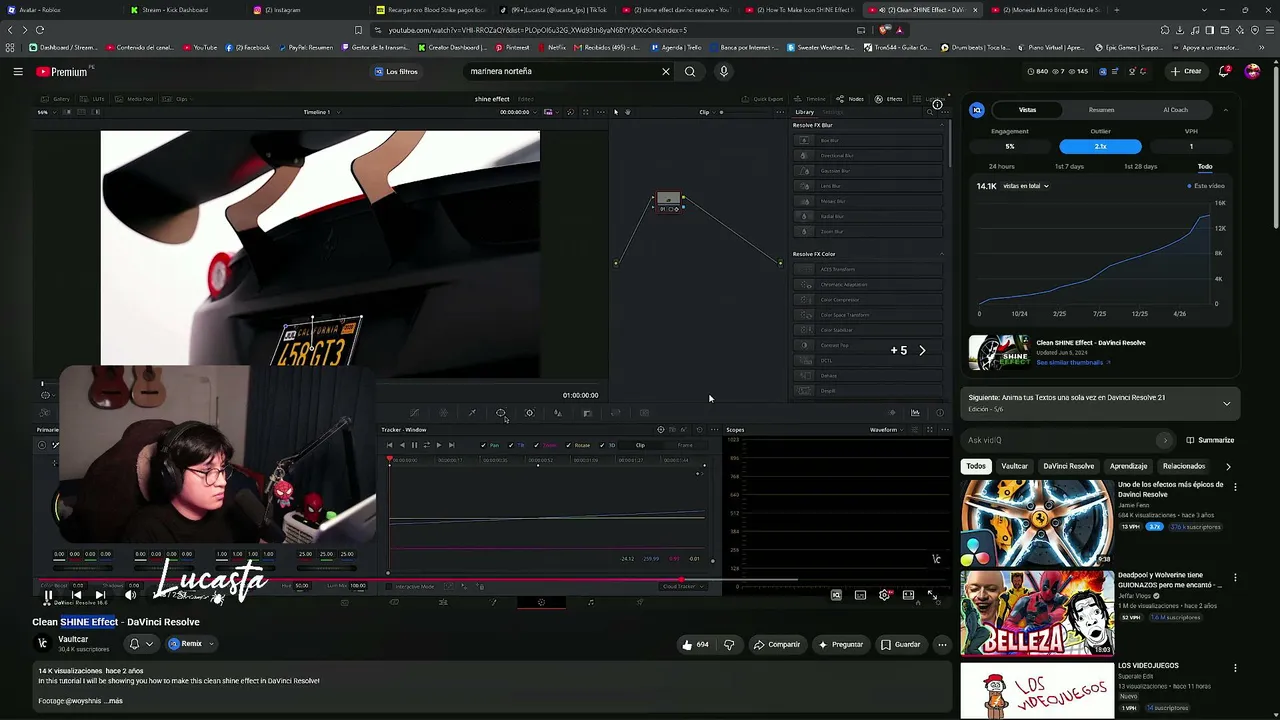
Task: Start voice search with the microphone
Action: (724, 72)
